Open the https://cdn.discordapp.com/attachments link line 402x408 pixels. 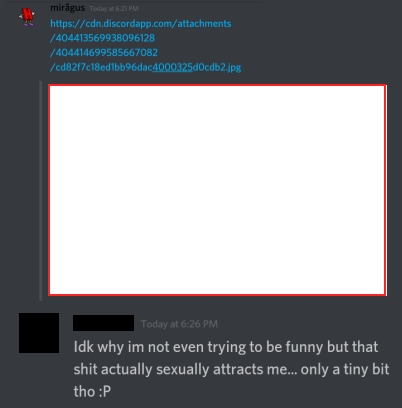click(x=141, y=24)
